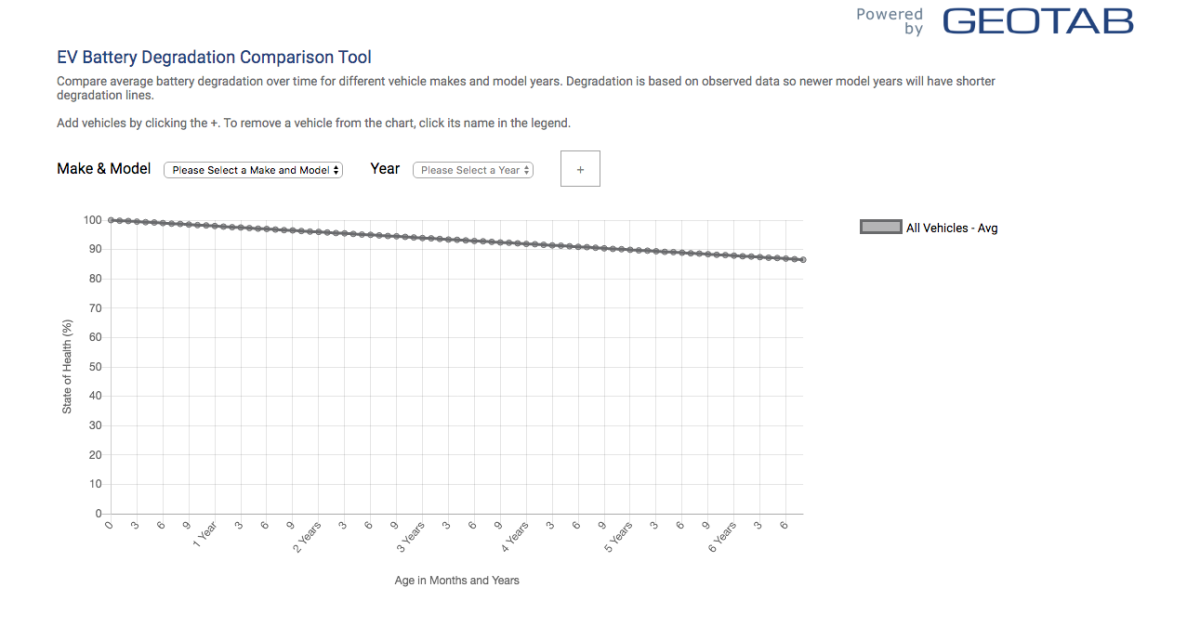Click the EV Battery Degradation Comparison Tool heading
This screenshot has width=1200, height=627.
214,58
